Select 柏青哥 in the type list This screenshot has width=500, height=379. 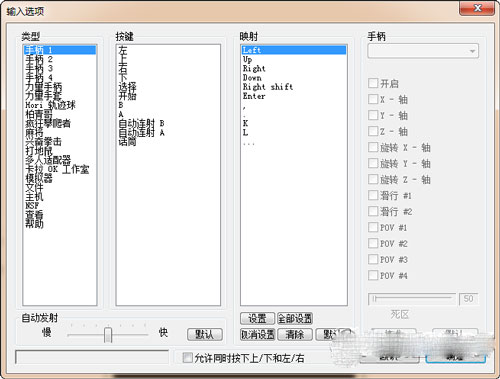coord(60,114)
